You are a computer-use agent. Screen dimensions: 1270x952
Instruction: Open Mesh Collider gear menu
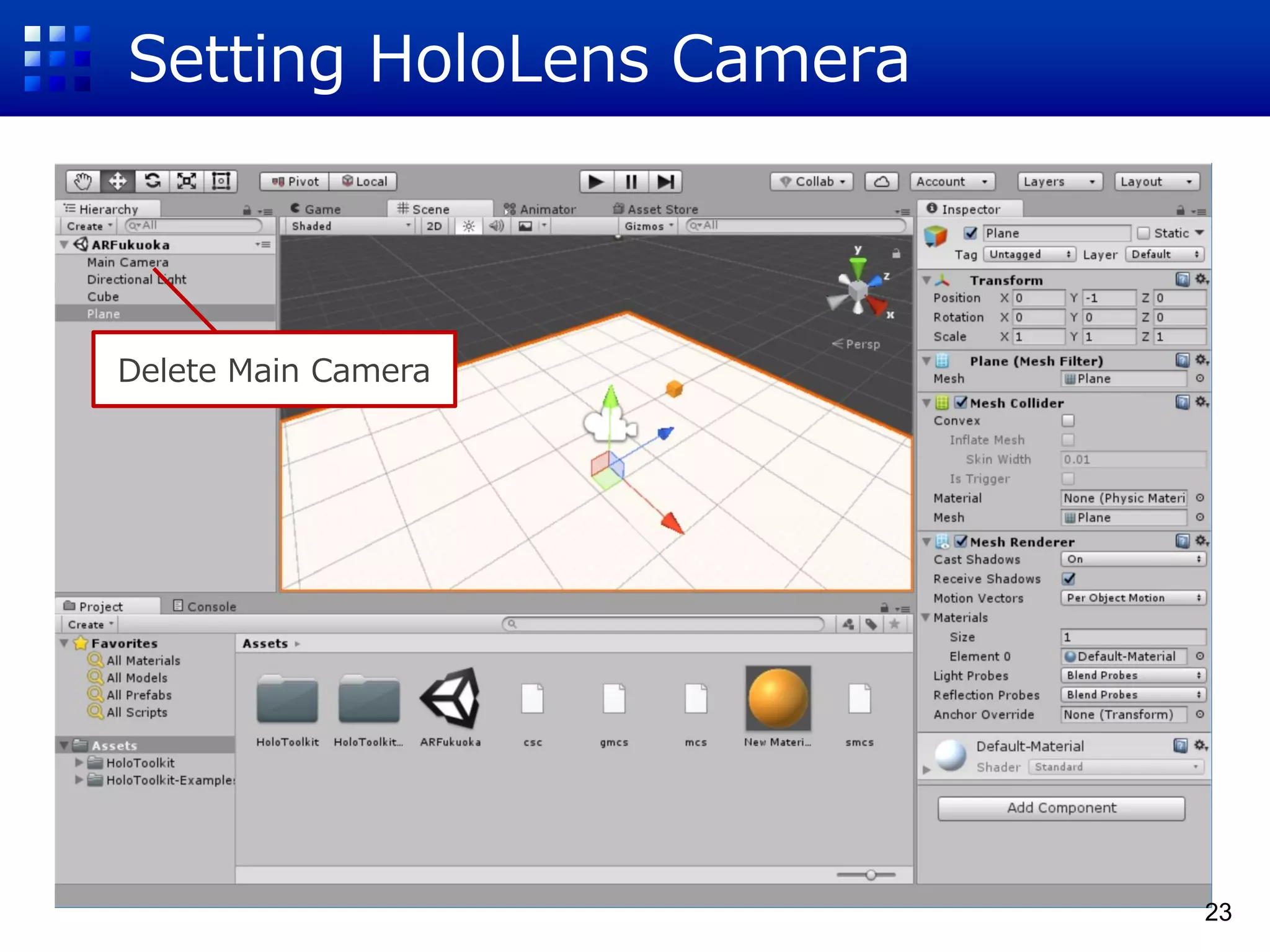1202,402
